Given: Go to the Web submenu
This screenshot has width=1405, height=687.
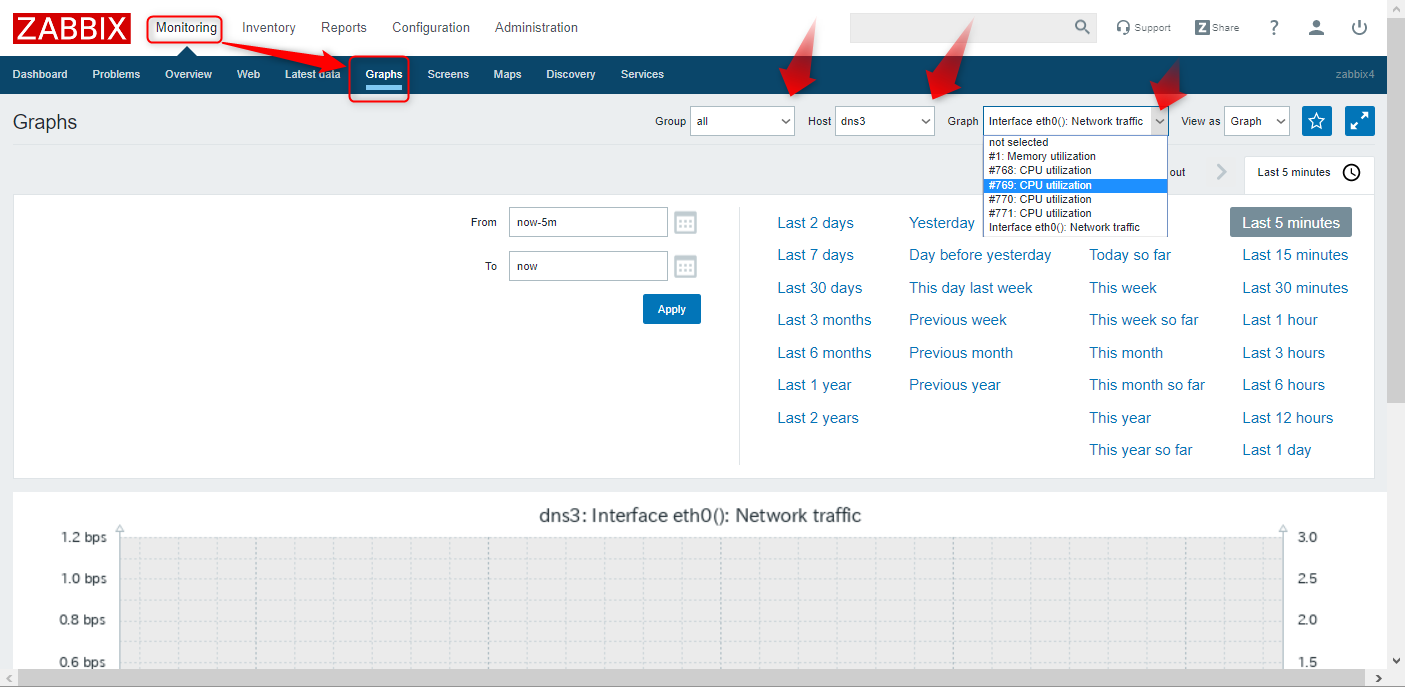Looking at the screenshot, I should (x=248, y=74).
